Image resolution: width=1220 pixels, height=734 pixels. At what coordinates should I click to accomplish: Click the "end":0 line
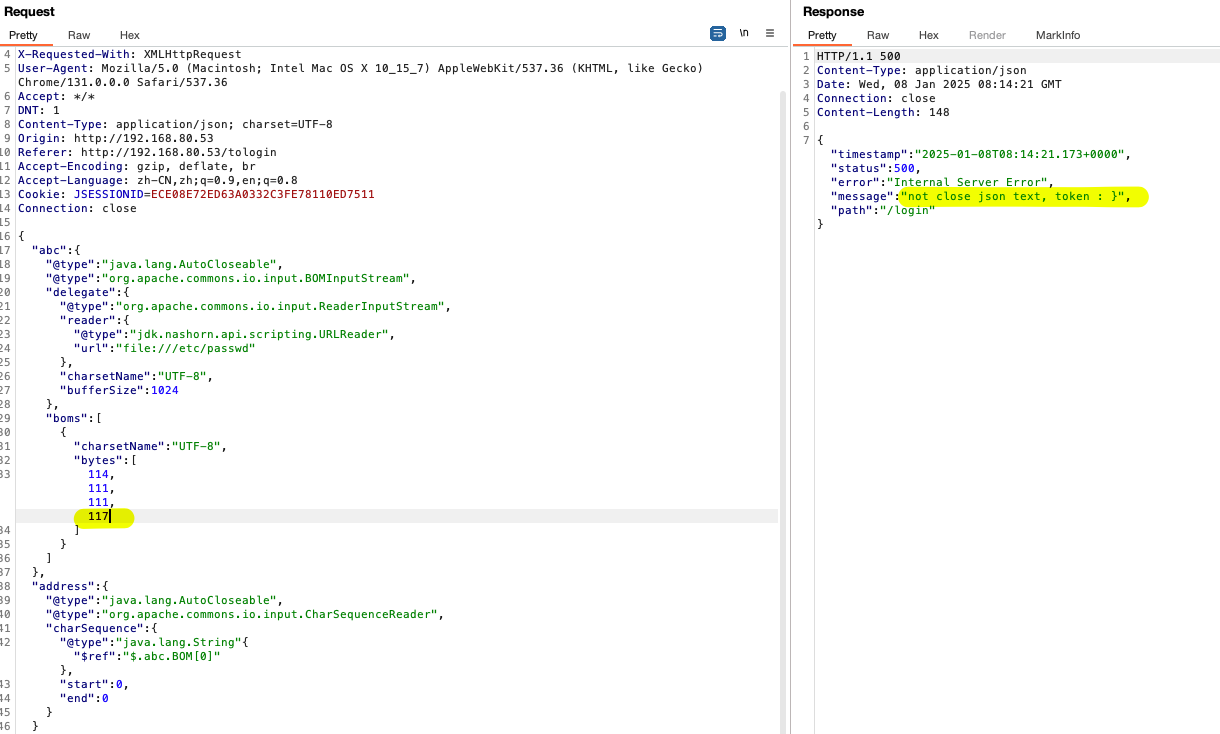point(84,698)
